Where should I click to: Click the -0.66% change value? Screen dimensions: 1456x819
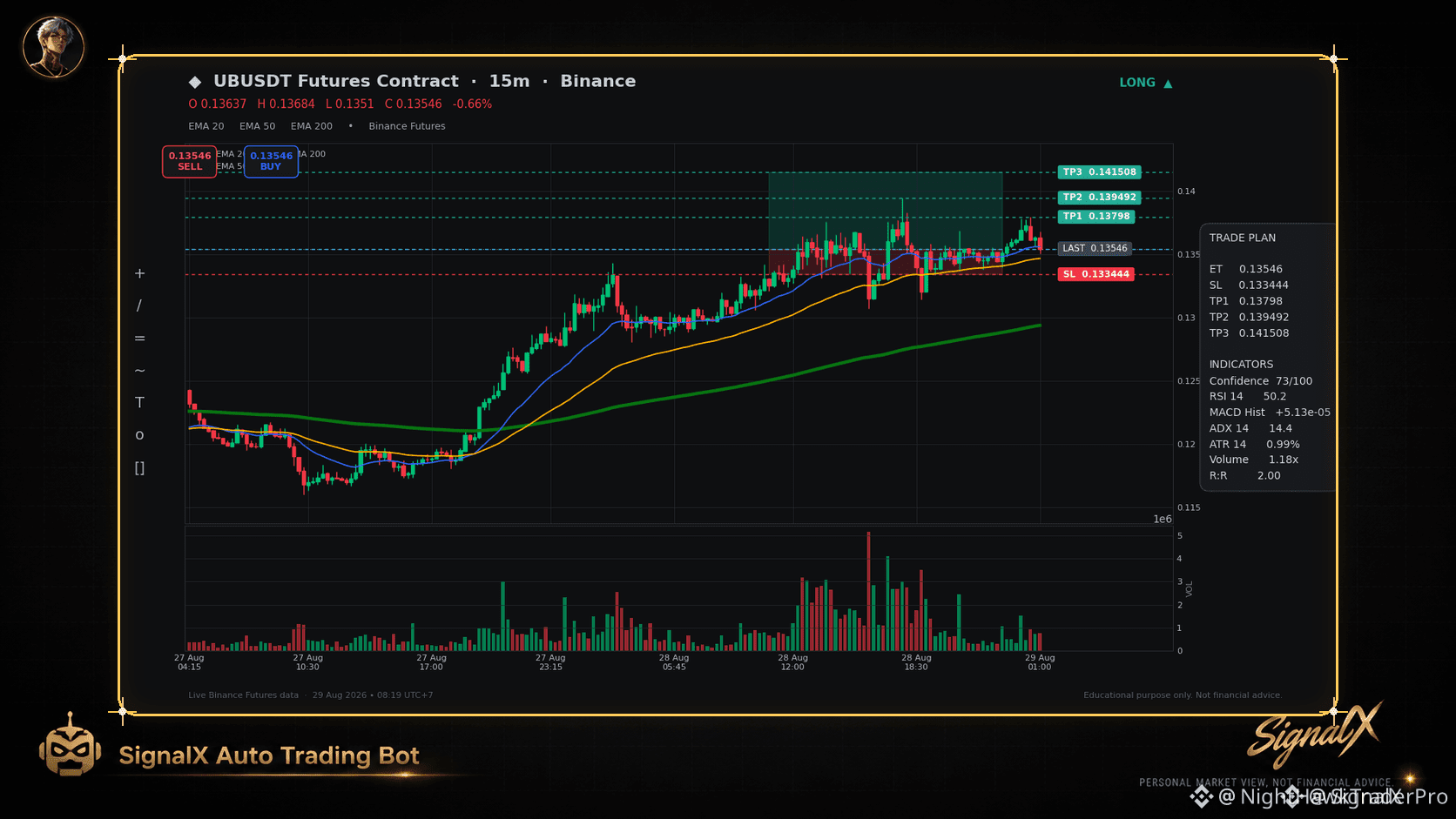coord(472,104)
